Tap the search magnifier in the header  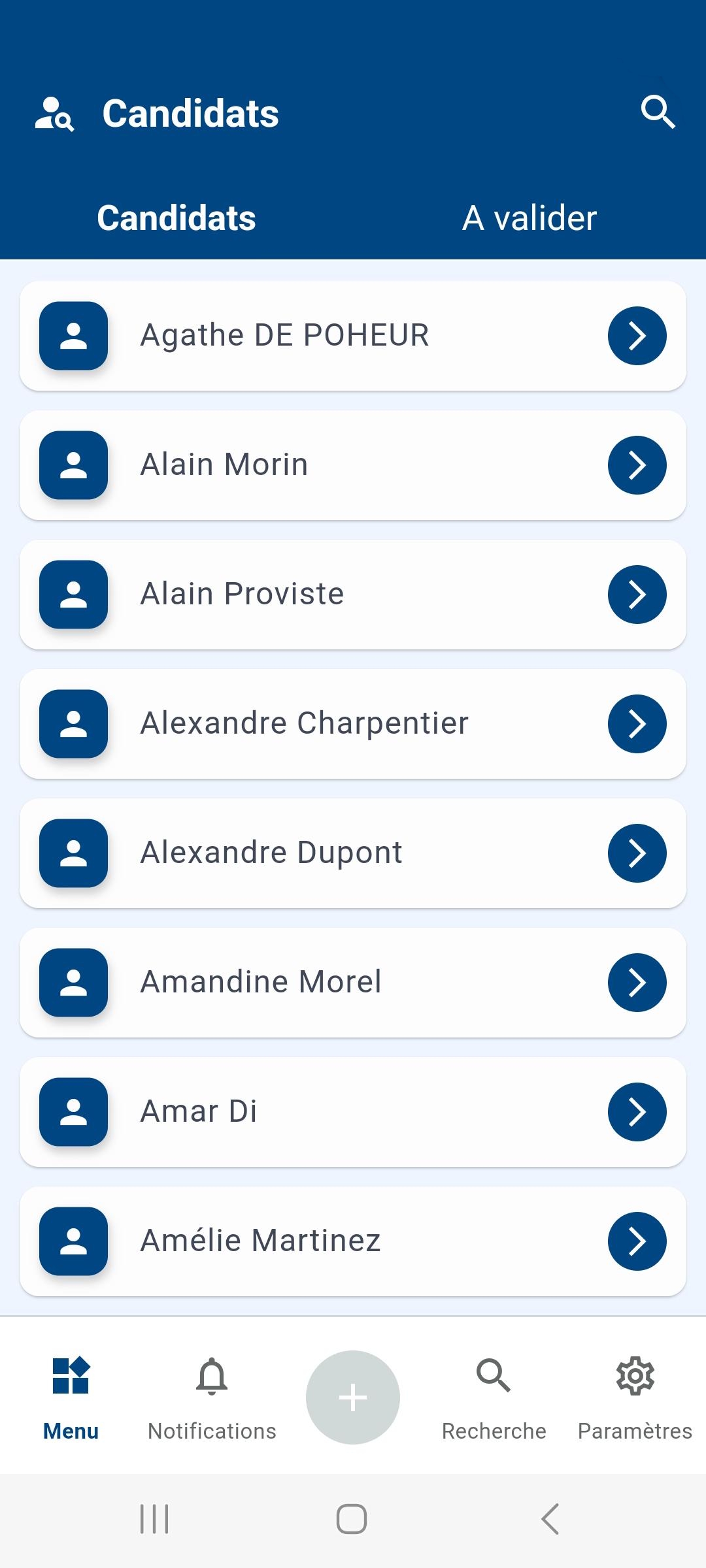point(658,112)
